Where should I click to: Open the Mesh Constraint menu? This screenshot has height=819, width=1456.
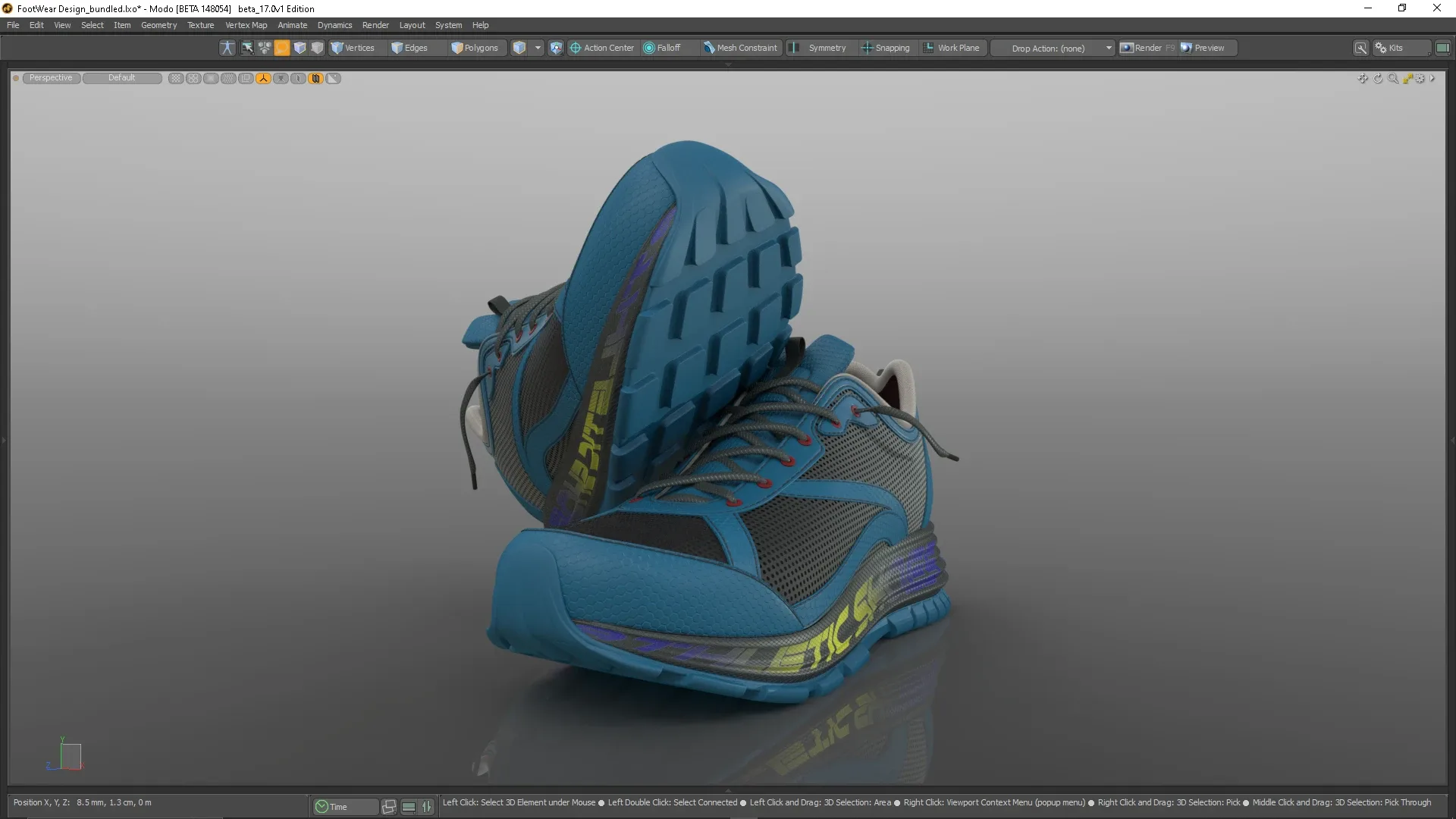click(740, 48)
